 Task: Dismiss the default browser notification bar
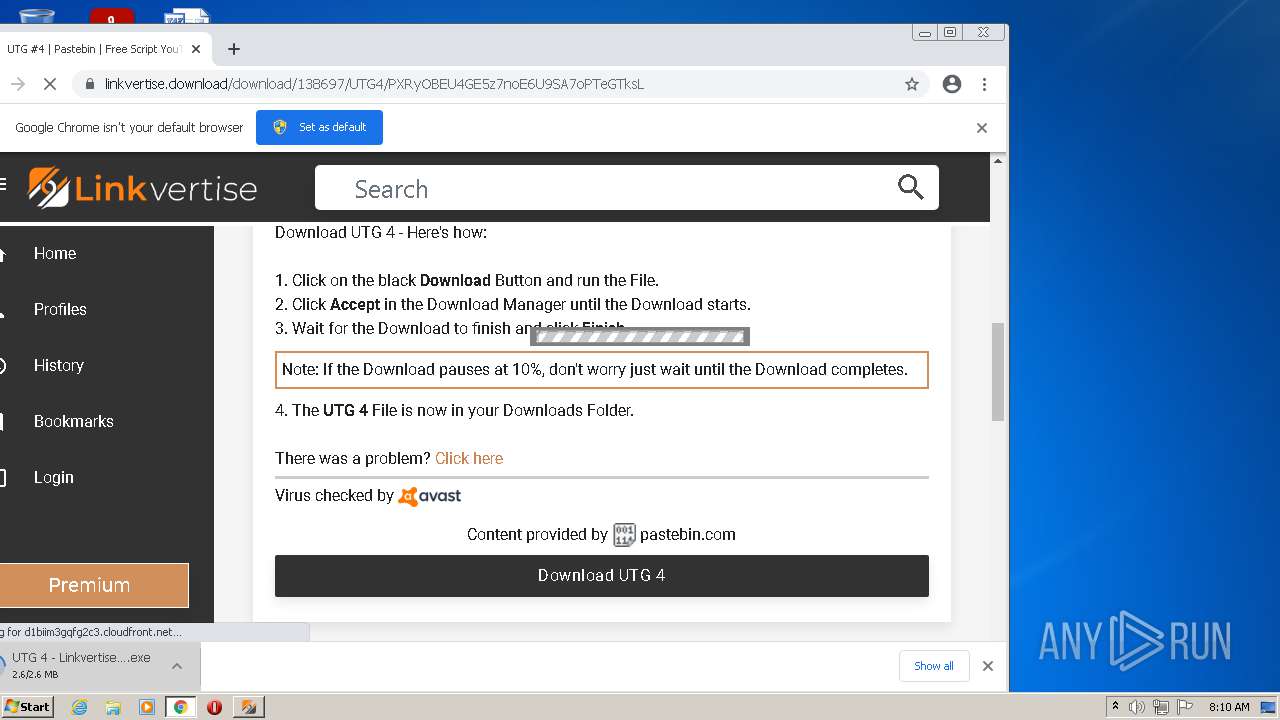tap(981, 127)
